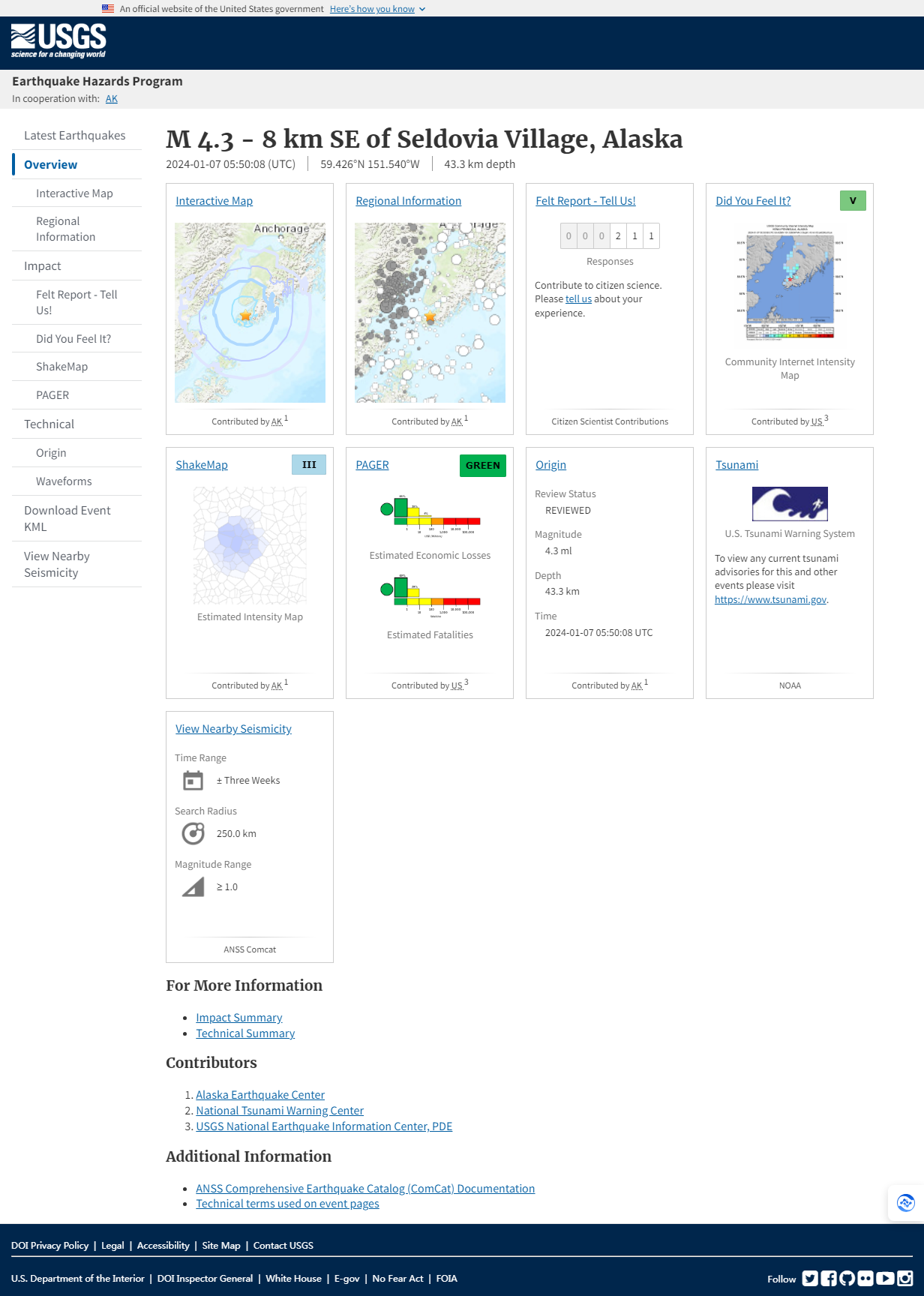The width and height of the screenshot is (924, 1296).
Task: Open the Interactive Map card title link
Action: [214, 201]
